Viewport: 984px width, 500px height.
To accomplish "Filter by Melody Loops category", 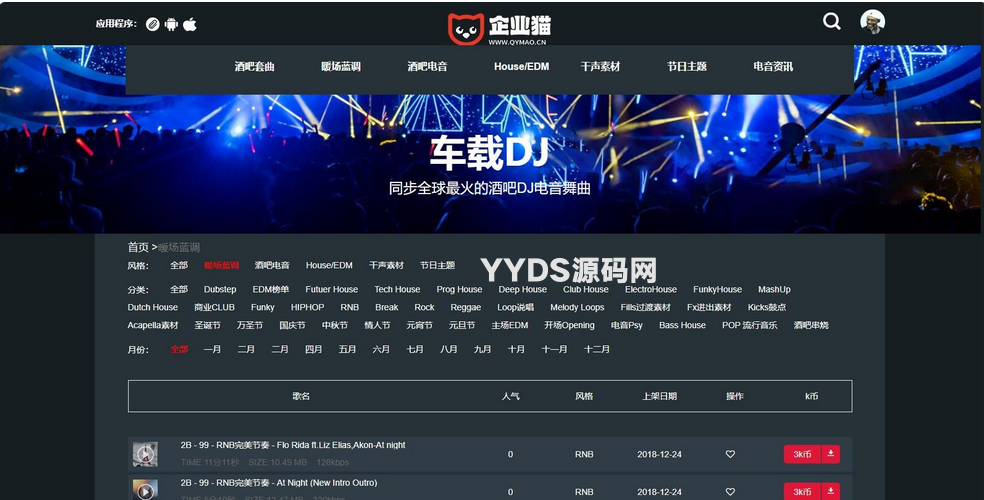I will click(577, 307).
